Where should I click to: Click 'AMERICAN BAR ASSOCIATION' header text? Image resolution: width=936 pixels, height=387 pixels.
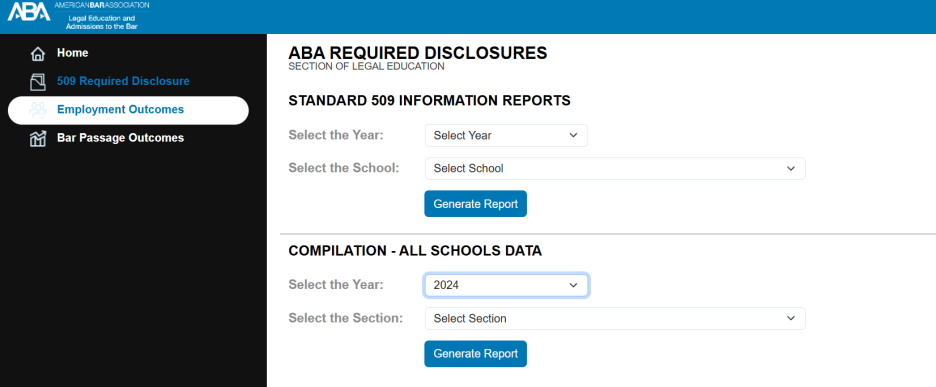tap(101, 5)
